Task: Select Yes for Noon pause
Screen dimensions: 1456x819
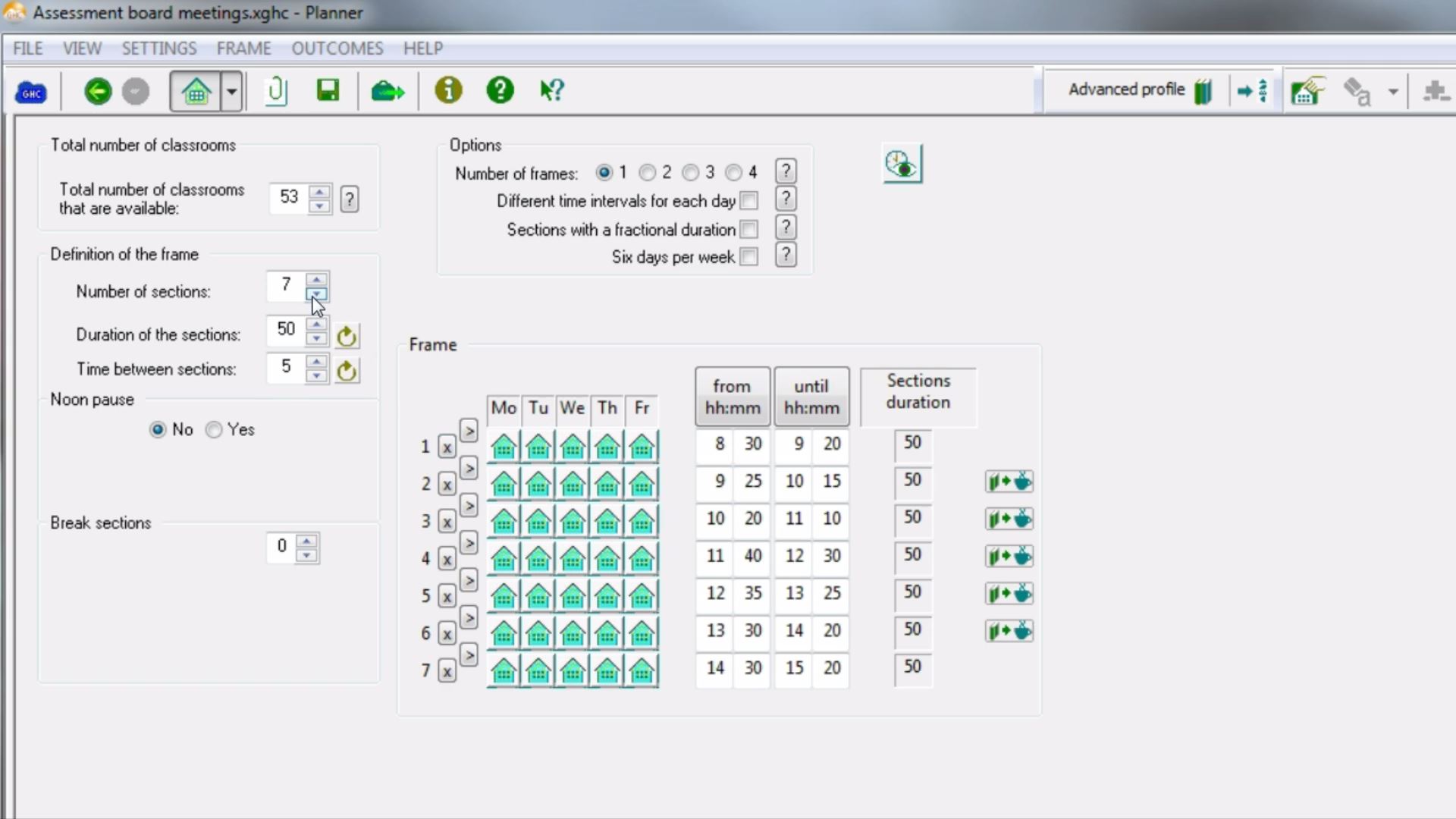Action: [x=215, y=430]
